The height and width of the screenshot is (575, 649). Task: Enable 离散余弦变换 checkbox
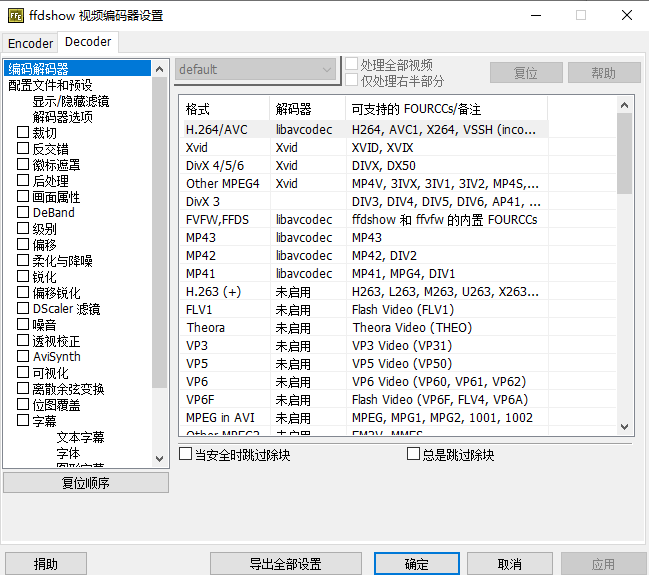point(23,388)
